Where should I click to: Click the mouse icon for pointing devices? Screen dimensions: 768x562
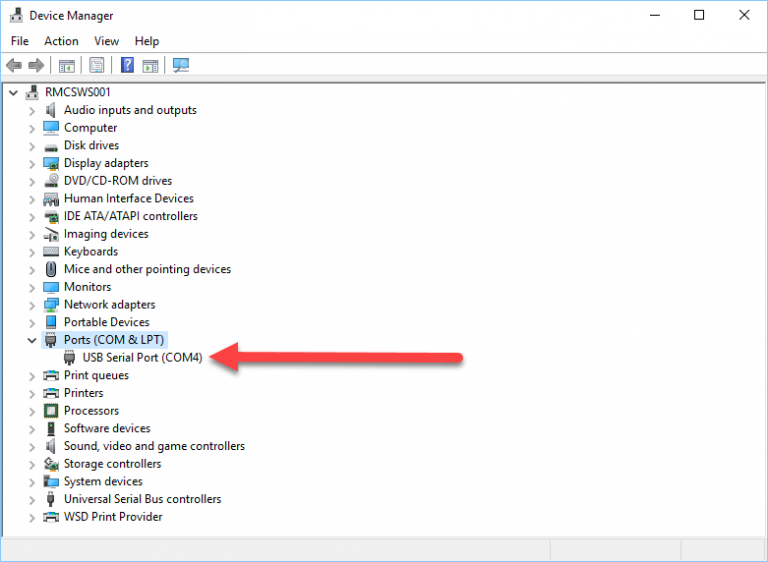pos(51,269)
